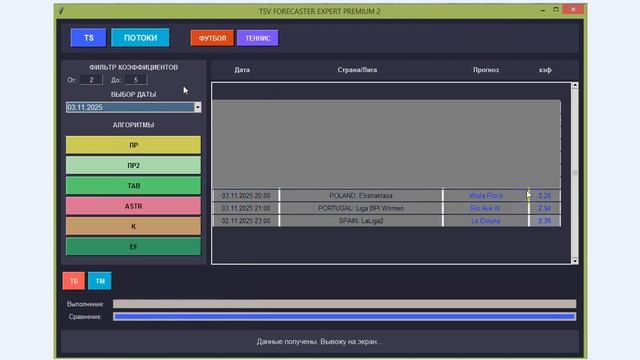
Task: Select the 03.11.2025 21:00 date cell
Action: (246, 208)
